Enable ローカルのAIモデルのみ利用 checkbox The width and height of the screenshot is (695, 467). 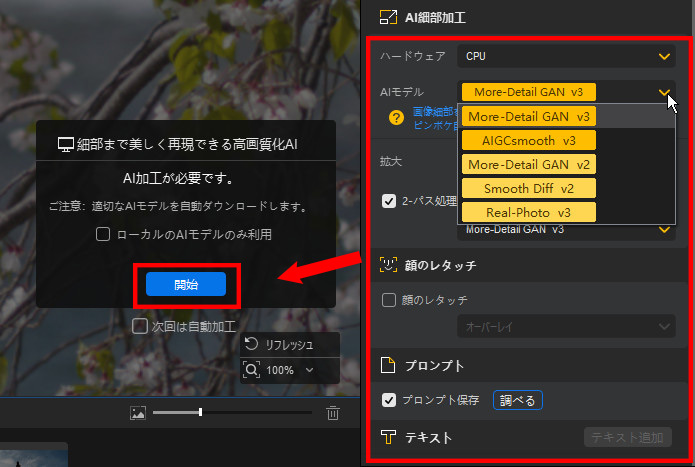pyautogui.click(x=103, y=234)
